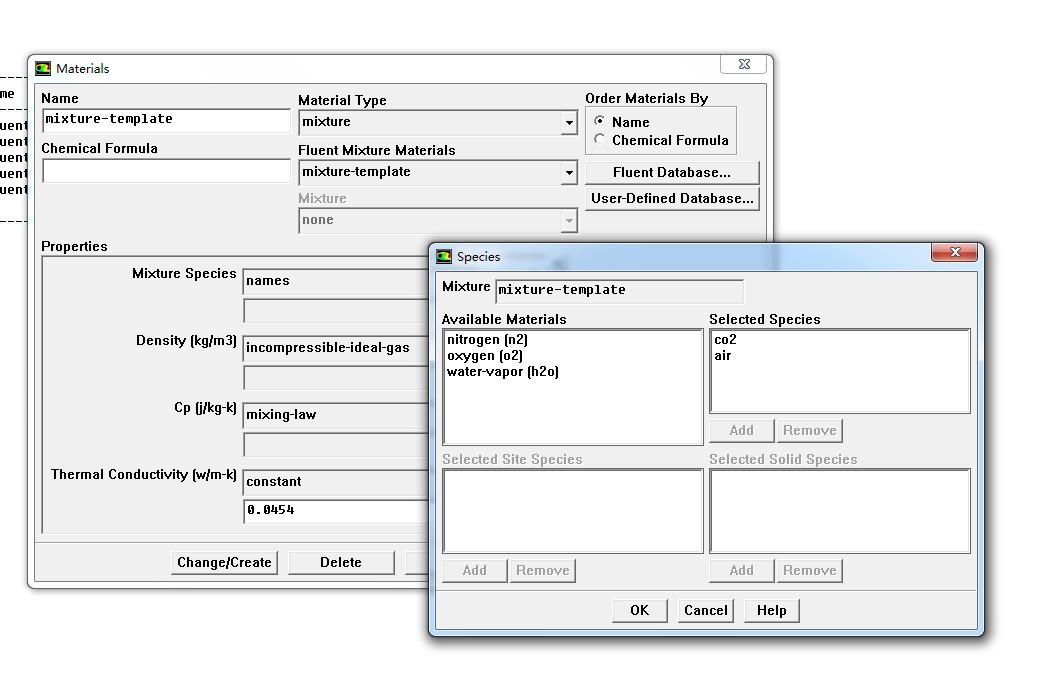This screenshot has height=687, width=1047.
Task: Select oxygen (o2) in Available Materials
Action: click(x=484, y=356)
